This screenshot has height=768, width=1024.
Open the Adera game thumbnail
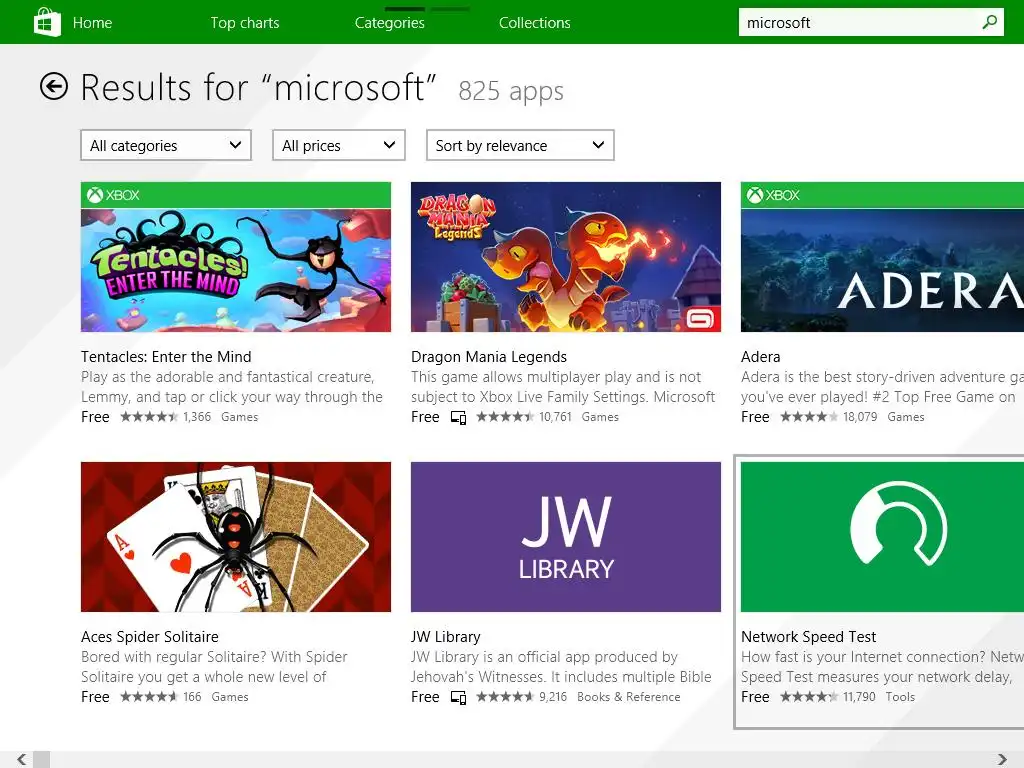click(882, 257)
